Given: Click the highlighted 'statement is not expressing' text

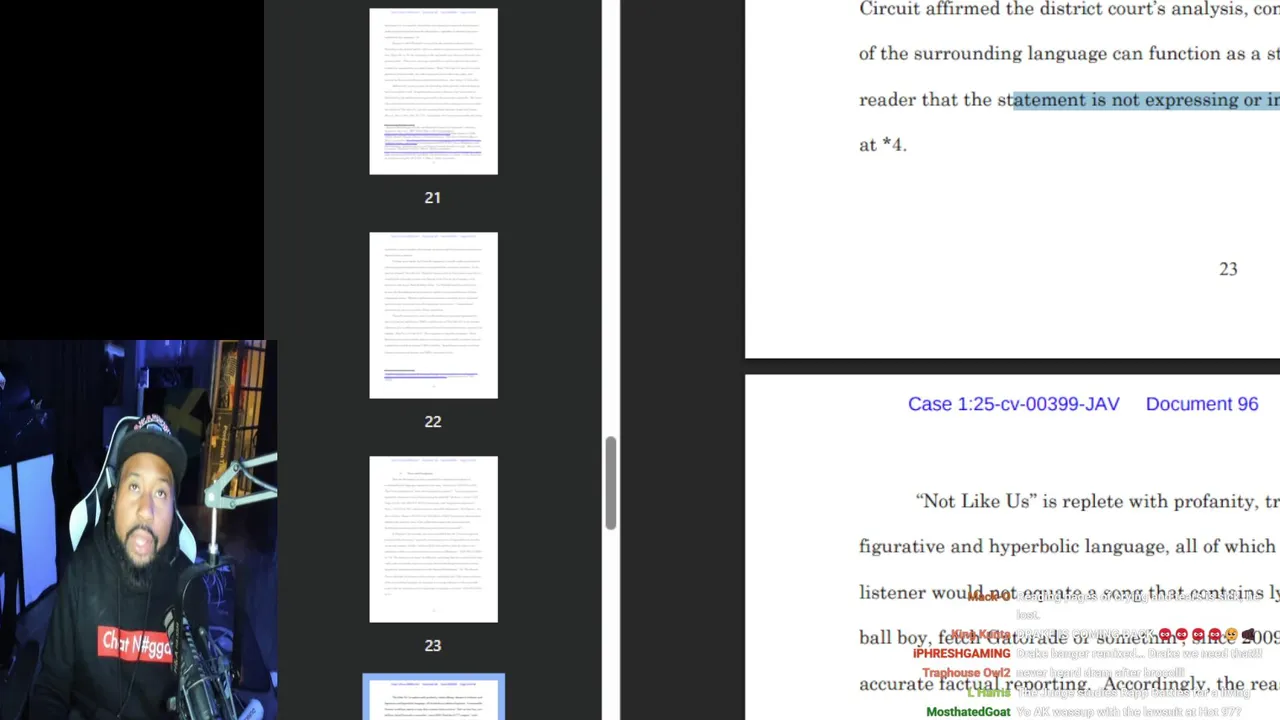Looking at the screenshot, I should pos(1146,99).
